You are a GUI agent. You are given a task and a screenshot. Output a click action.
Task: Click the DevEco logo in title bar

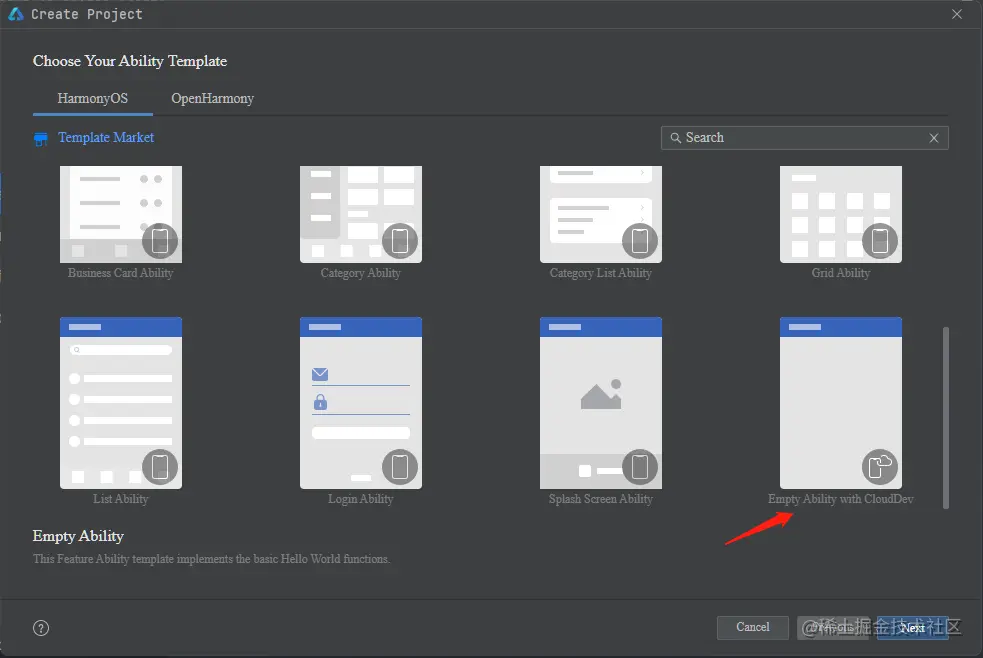click(16, 14)
